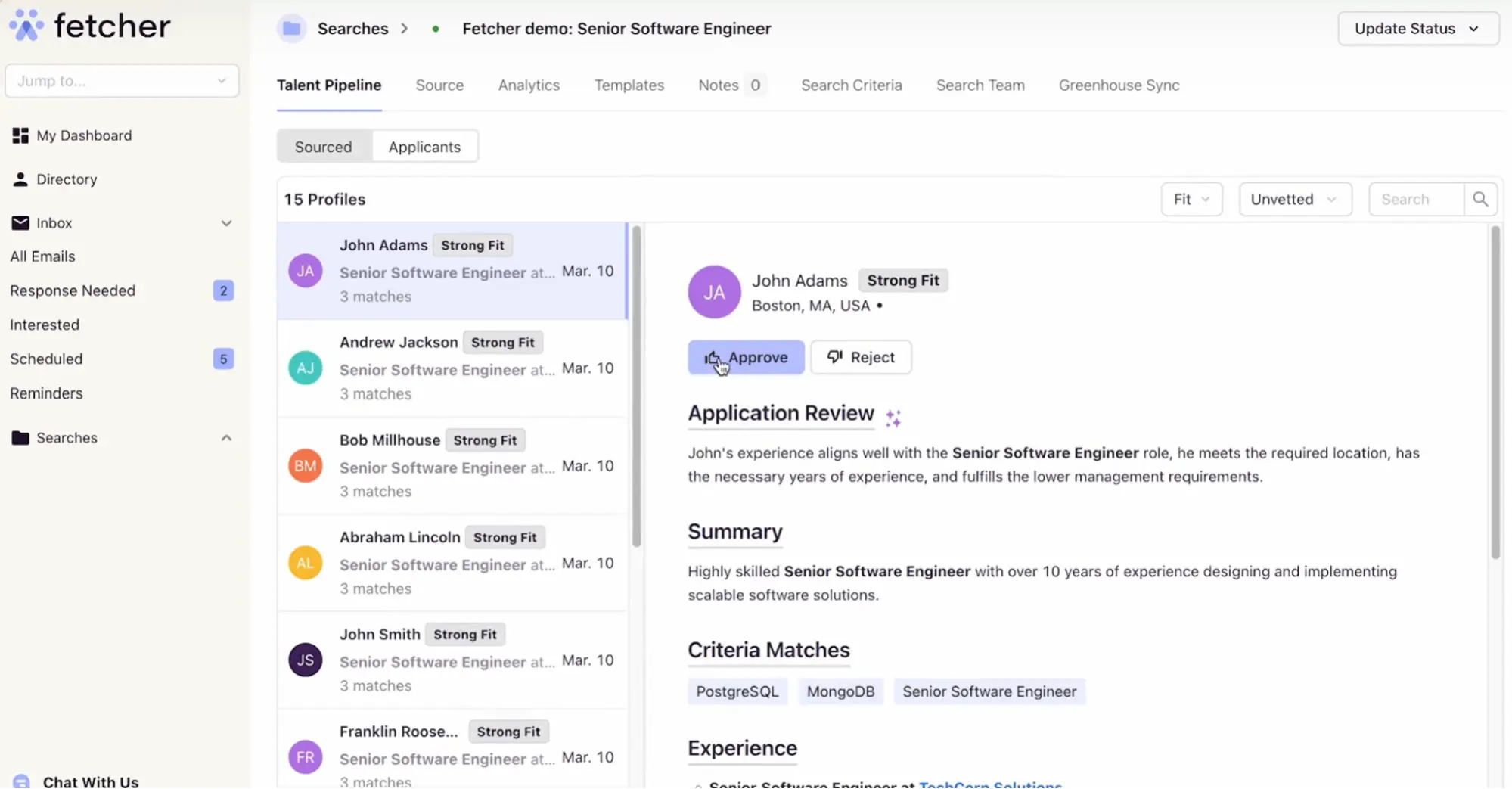Collapse the Searches section chevron
The image size is (1512, 789).
[226, 438]
